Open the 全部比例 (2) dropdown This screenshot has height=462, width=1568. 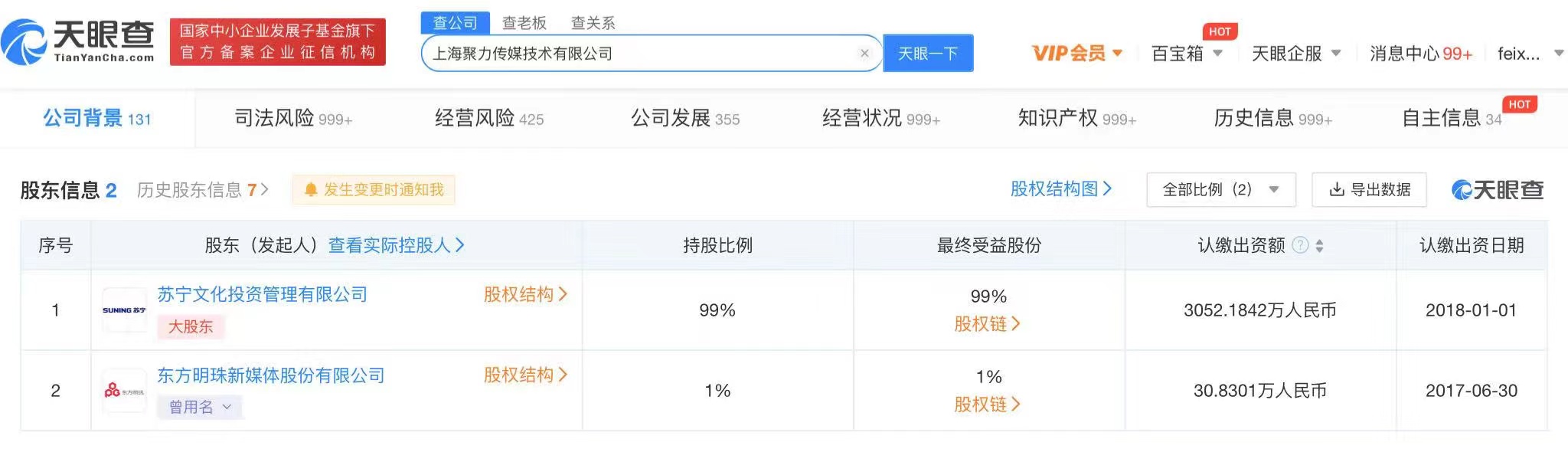[x=1220, y=190]
